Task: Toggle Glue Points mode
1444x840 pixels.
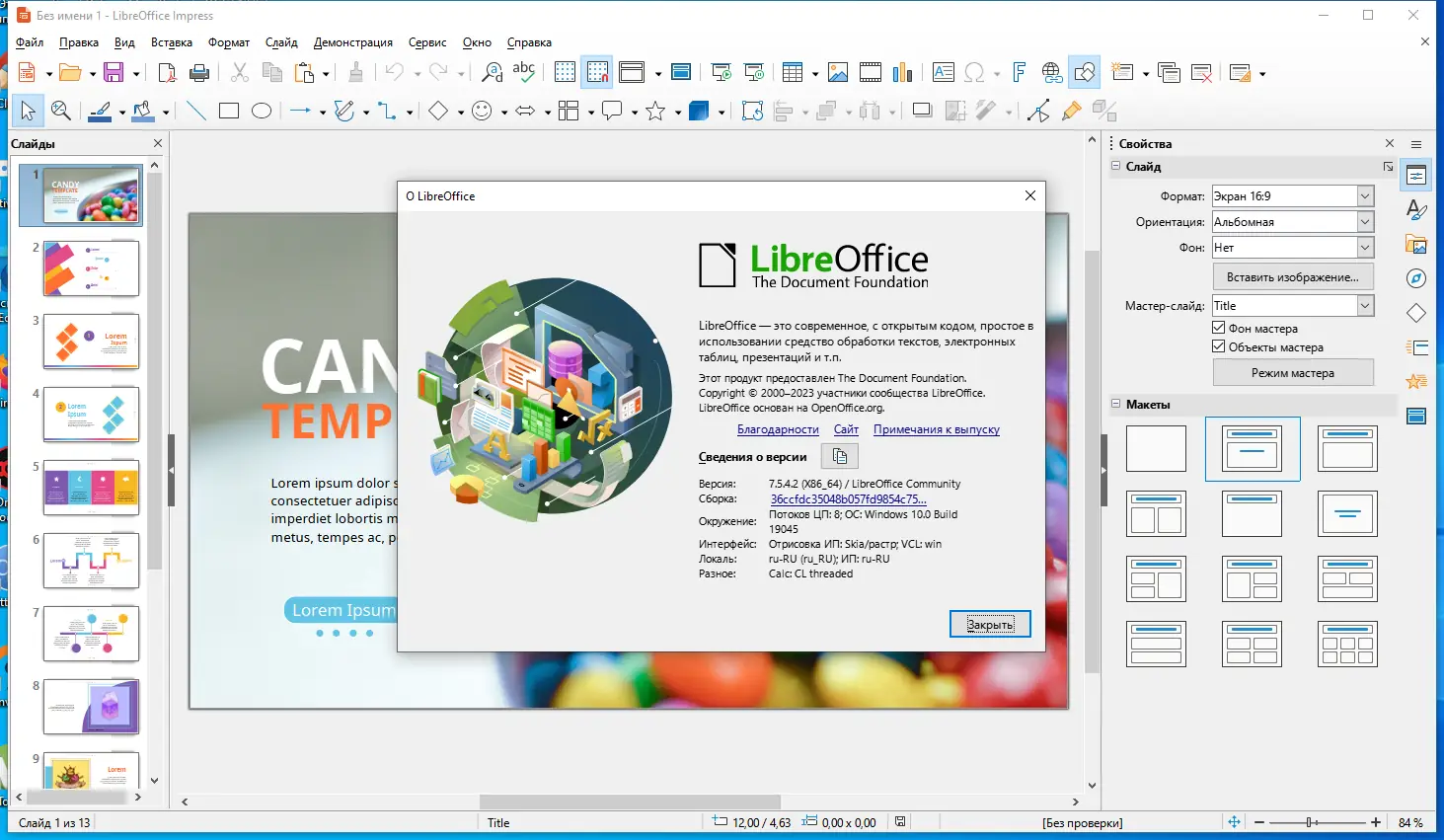Action: [x=1071, y=111]
